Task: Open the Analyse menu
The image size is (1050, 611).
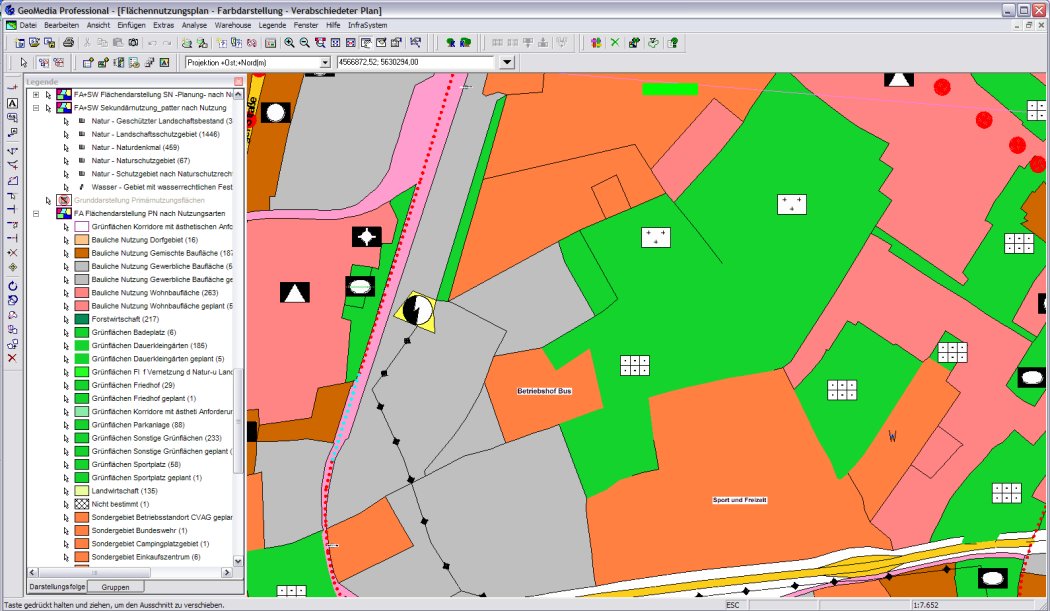Action: click(x=195, y=24)
